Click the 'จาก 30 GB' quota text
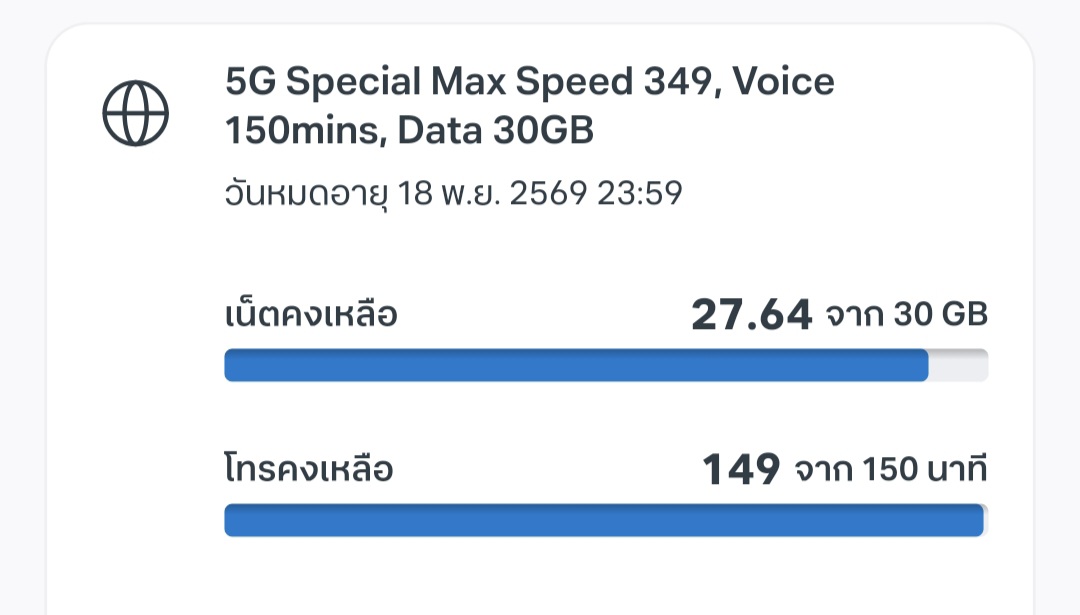The height and width of the screenshot is (615, 1080). (906, 315)
